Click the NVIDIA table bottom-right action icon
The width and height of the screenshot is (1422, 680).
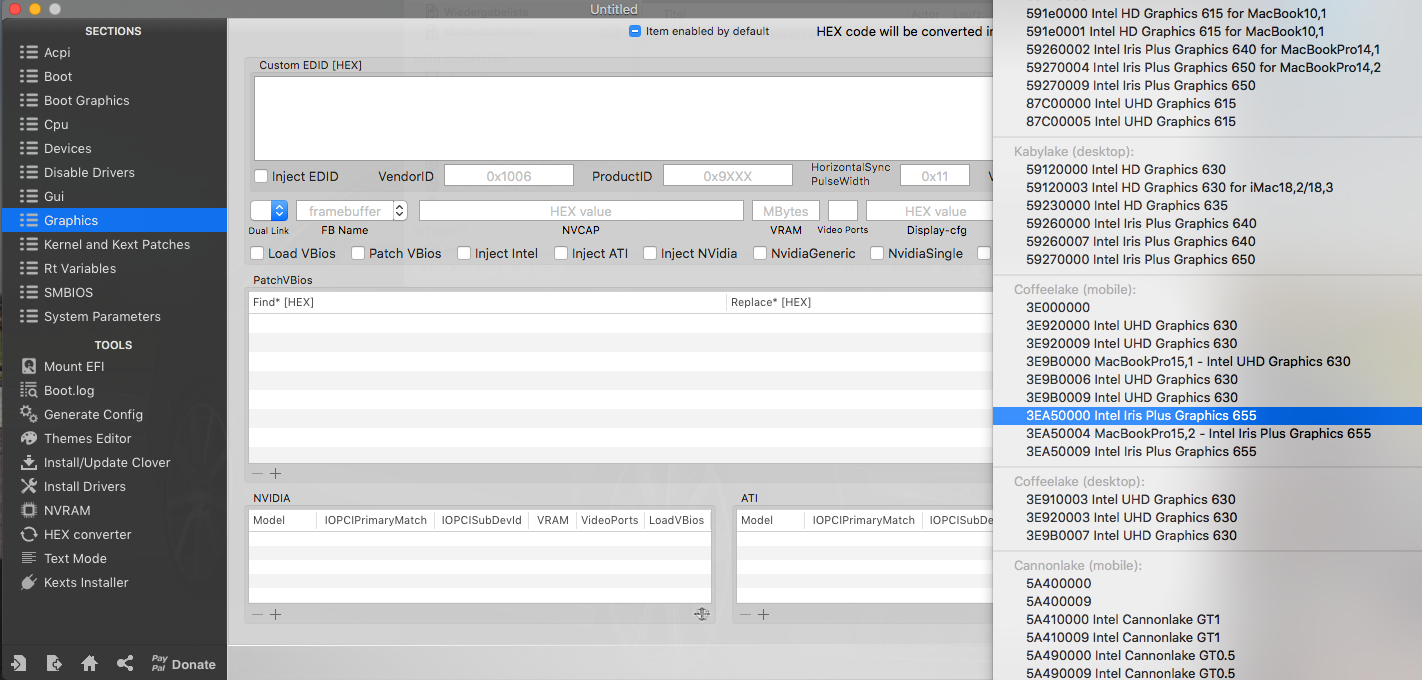[701, 614]
